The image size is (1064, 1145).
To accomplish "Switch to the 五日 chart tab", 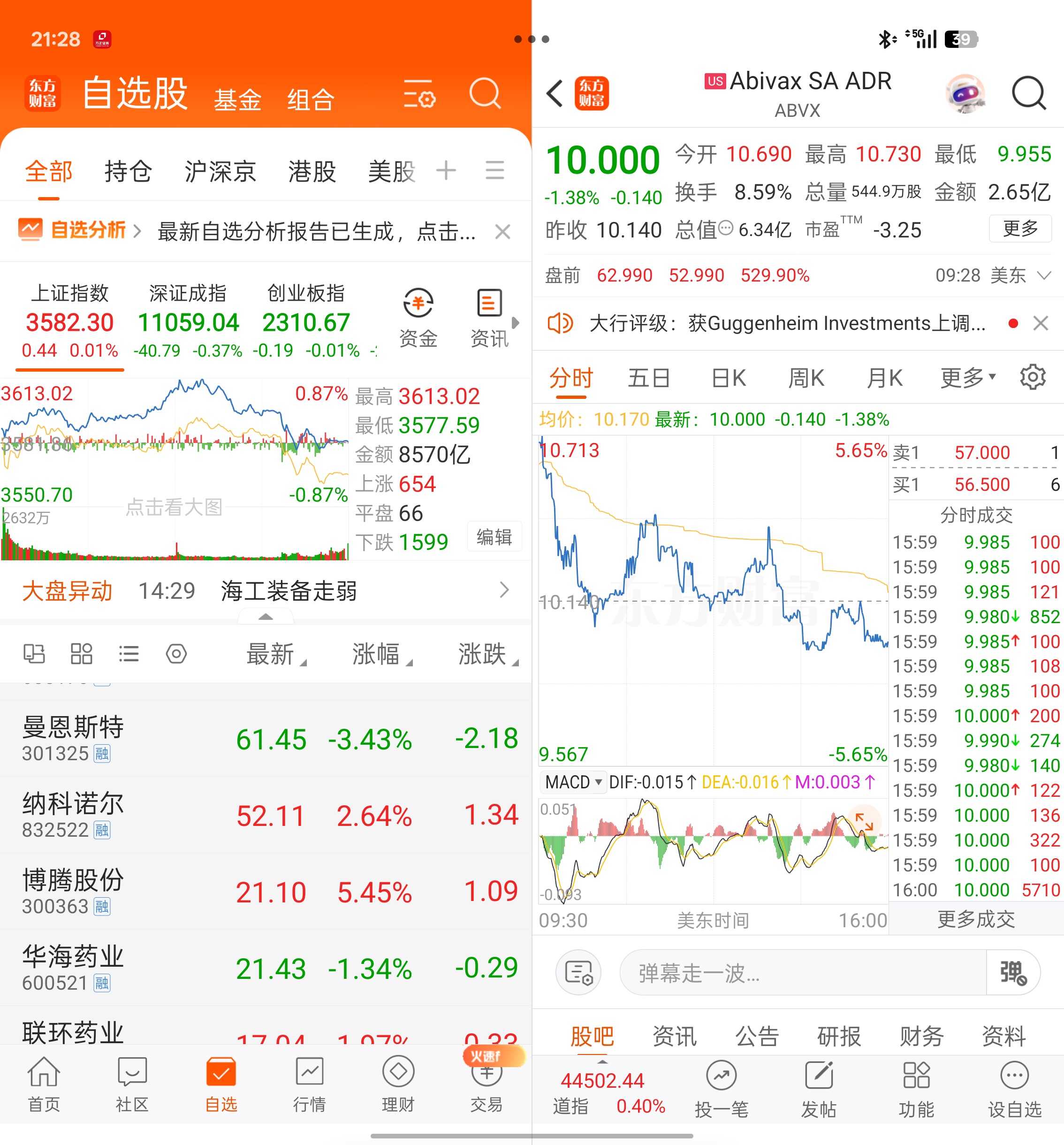I will [x=649, y=378].
